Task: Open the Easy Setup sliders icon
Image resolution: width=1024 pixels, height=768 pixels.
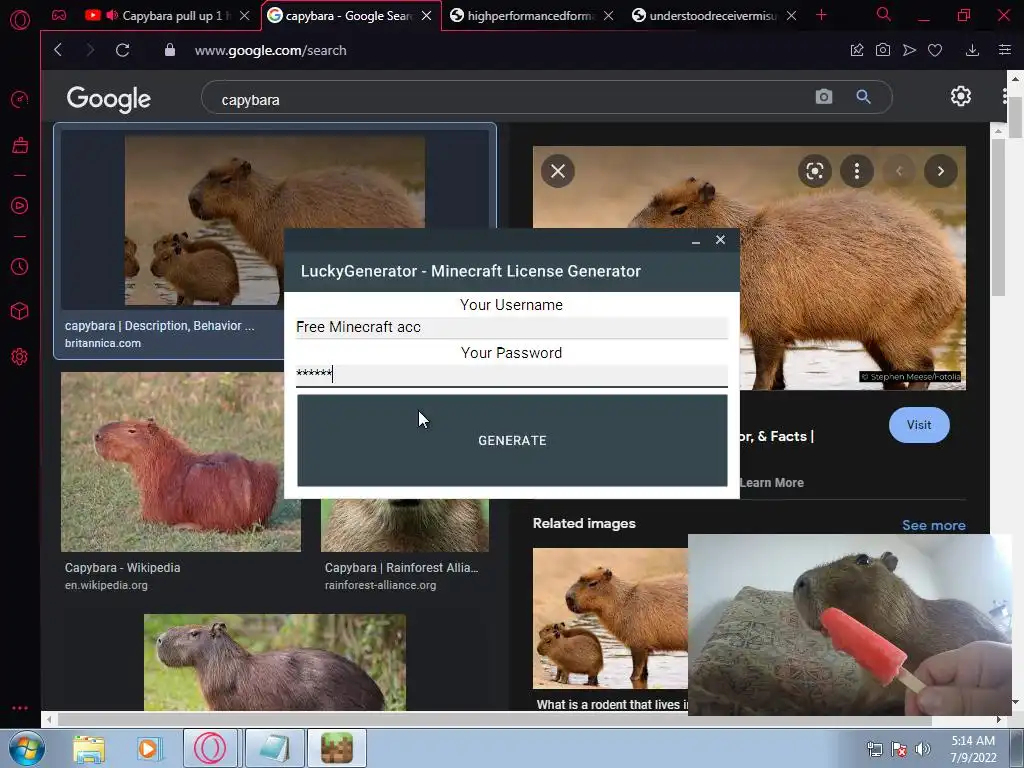Action: tap(1005, 50)
